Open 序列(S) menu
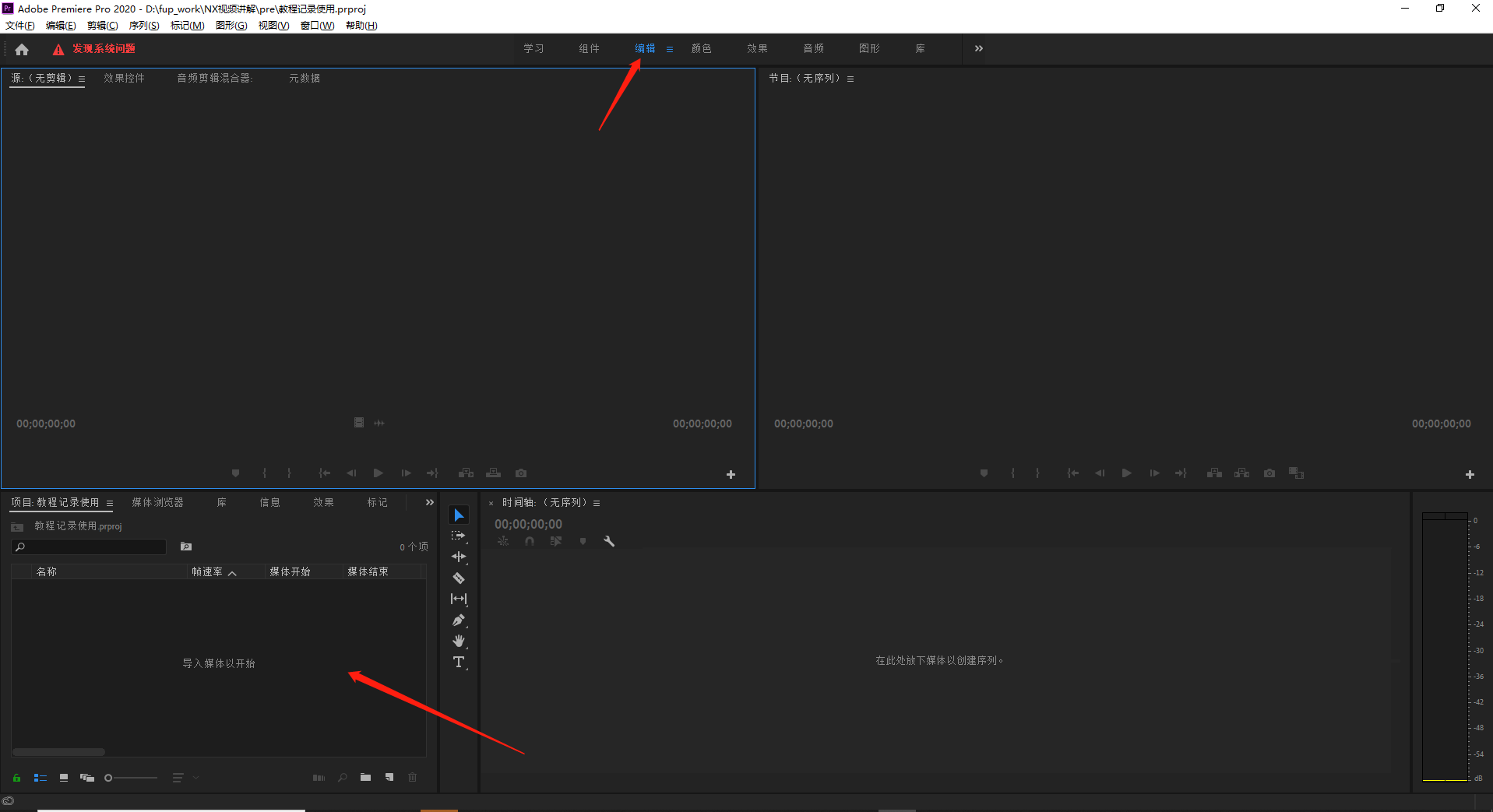 (x=144, y=26)
